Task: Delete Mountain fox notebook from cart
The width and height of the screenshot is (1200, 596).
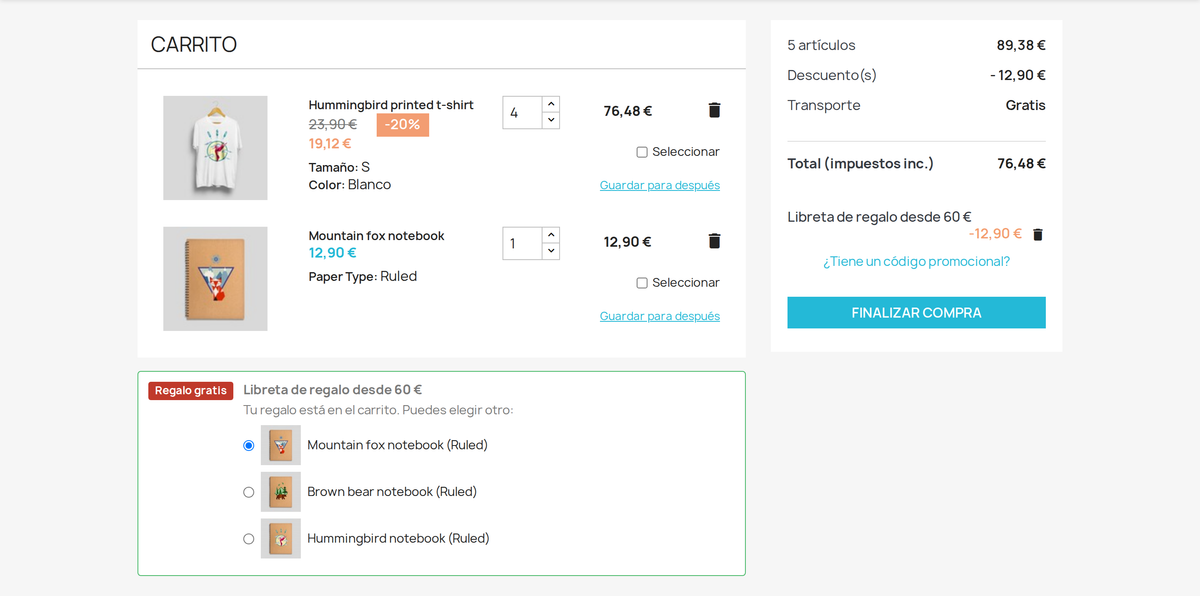Action: [x=714, y=241]
